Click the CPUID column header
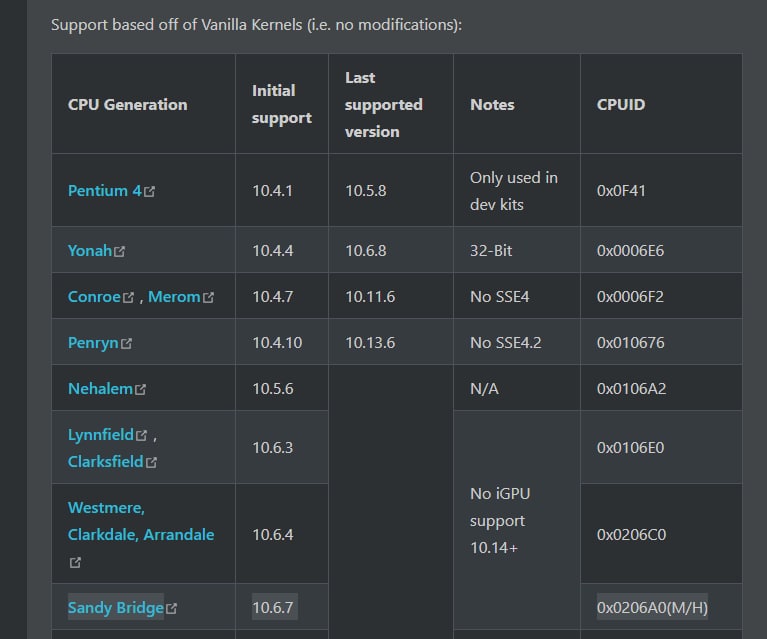 coord(622,104)
